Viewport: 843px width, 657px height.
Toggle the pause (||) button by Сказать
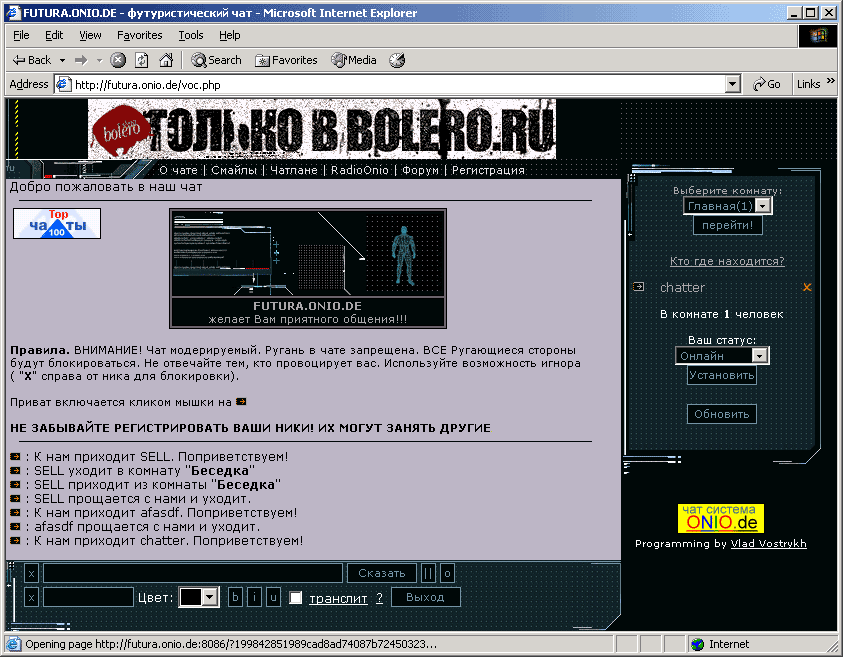coord(428,573)
